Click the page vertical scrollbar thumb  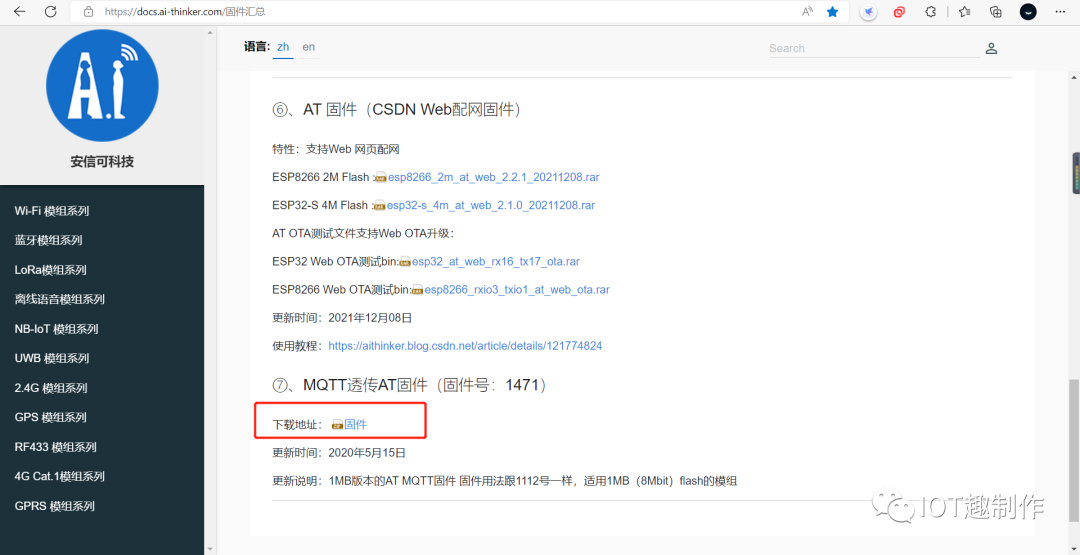coord(1074,449)
